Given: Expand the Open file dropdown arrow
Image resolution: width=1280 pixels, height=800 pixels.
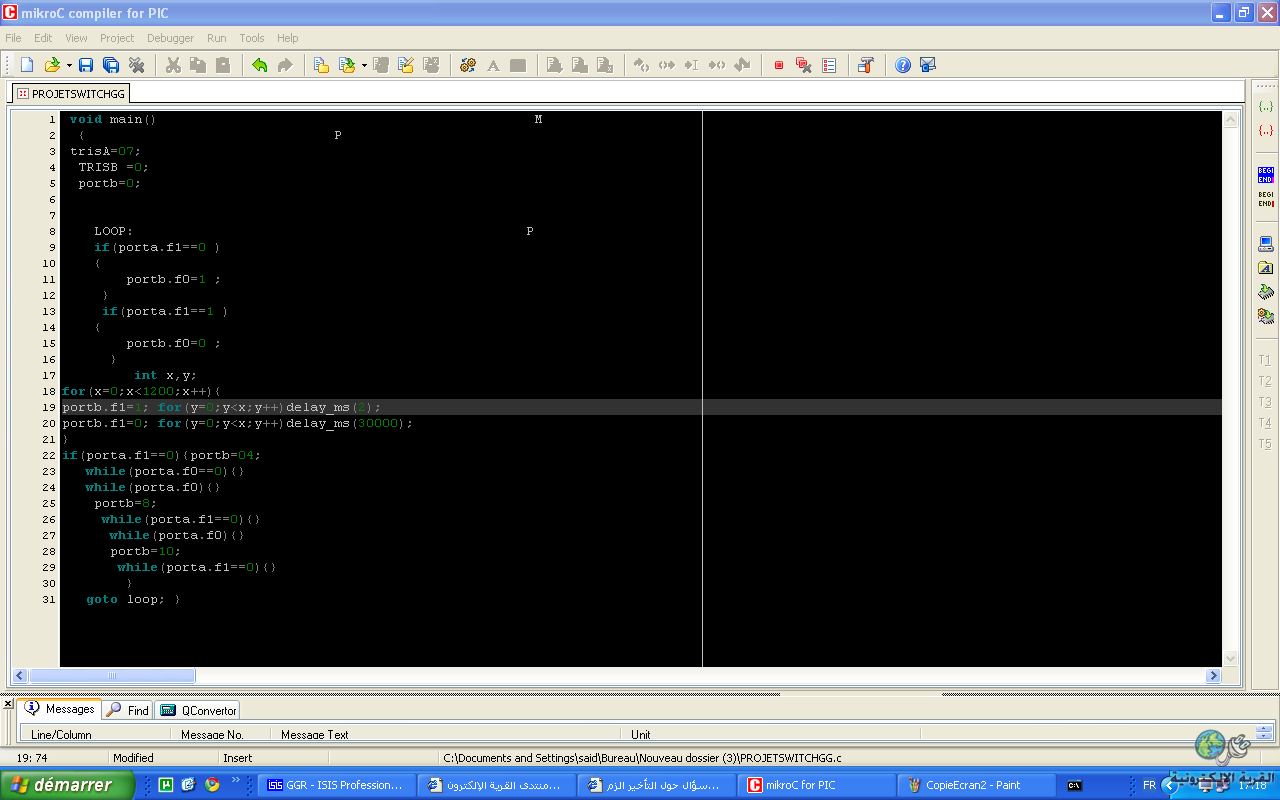Looking at the screenshot, I should click(x=69, y=65).
